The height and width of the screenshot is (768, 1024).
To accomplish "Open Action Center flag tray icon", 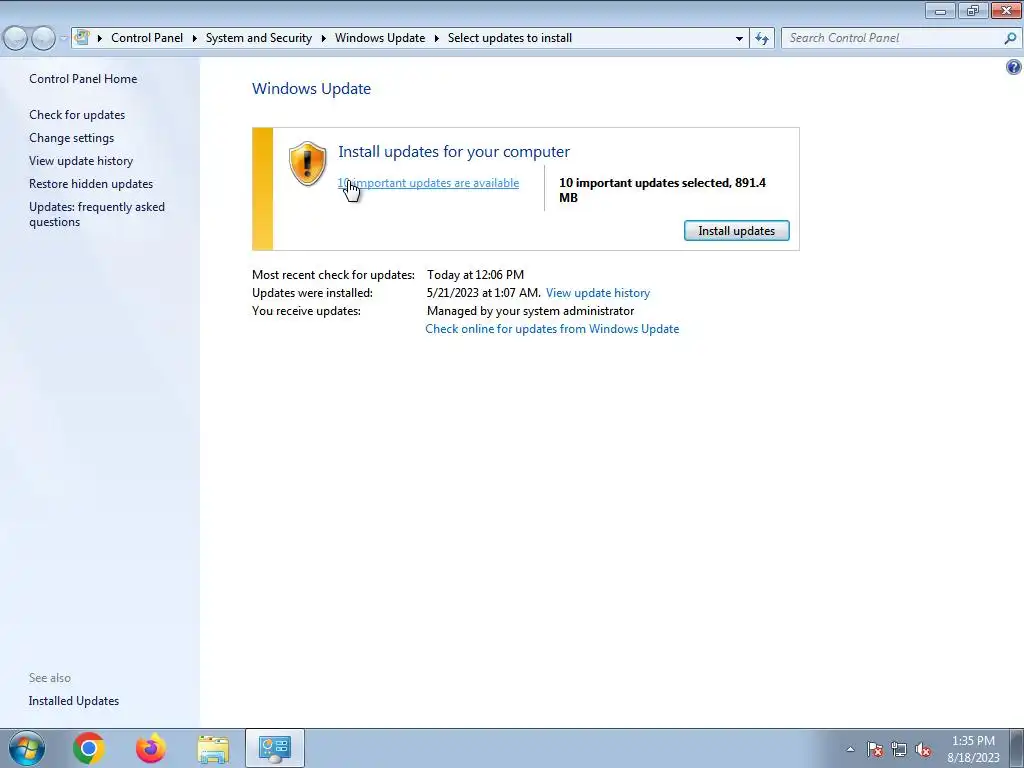I will [875, 749].
